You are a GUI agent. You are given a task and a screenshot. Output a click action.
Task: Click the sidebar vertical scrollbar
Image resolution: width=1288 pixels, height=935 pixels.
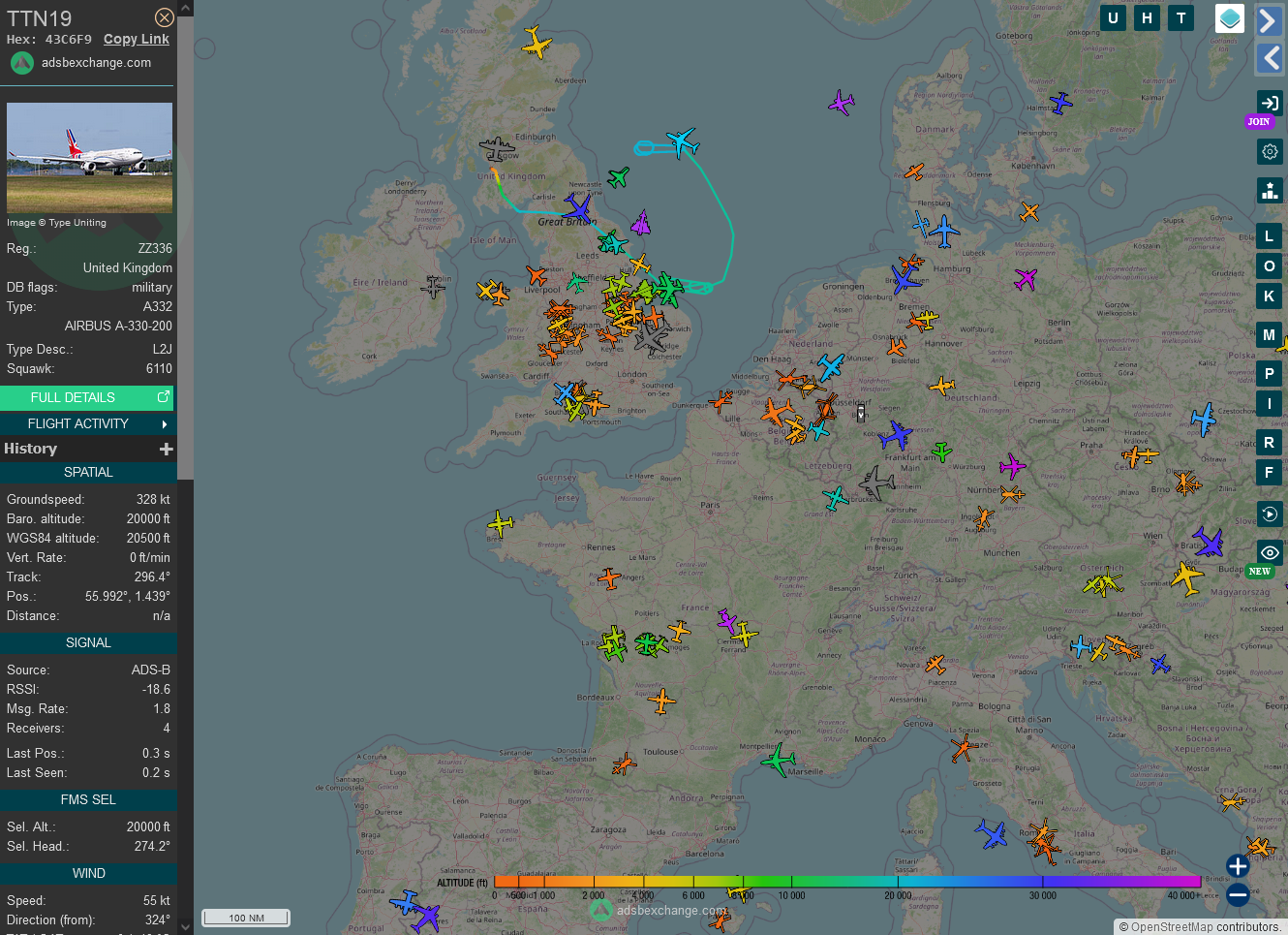click(185, 247)
